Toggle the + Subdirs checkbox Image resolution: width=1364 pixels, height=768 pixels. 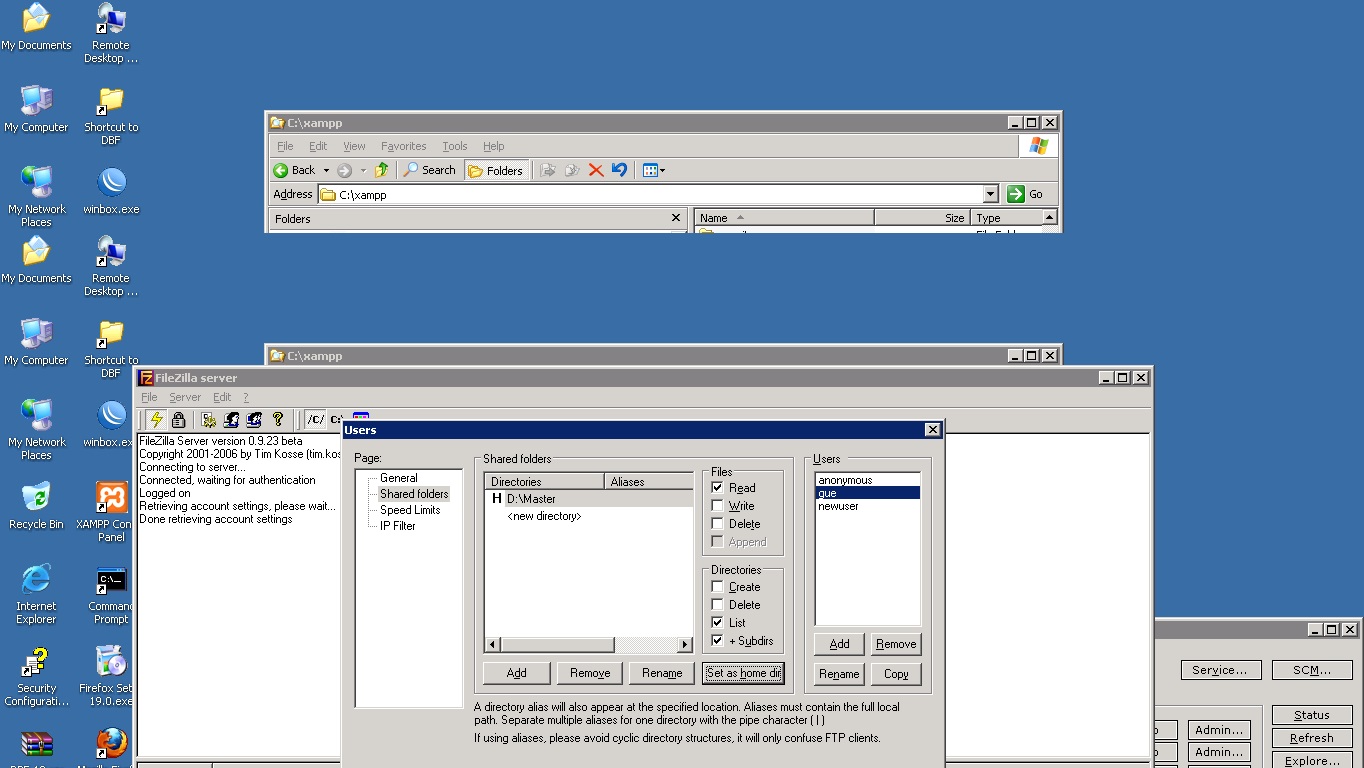(x=717, y=641)
